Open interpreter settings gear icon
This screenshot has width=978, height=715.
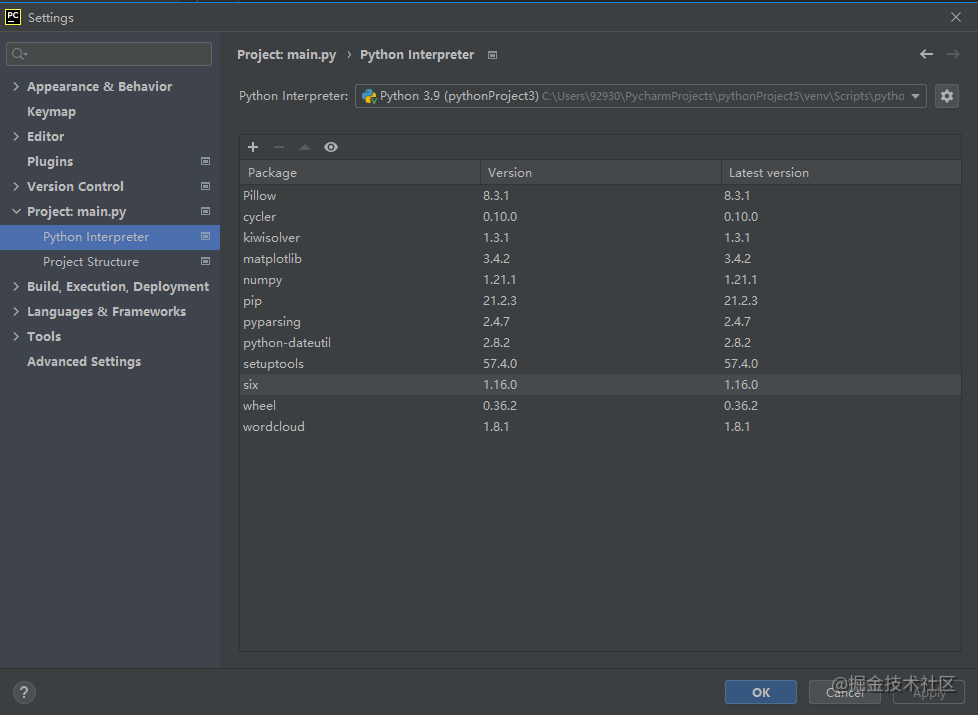pyautogui.click(x=947, y=96)
